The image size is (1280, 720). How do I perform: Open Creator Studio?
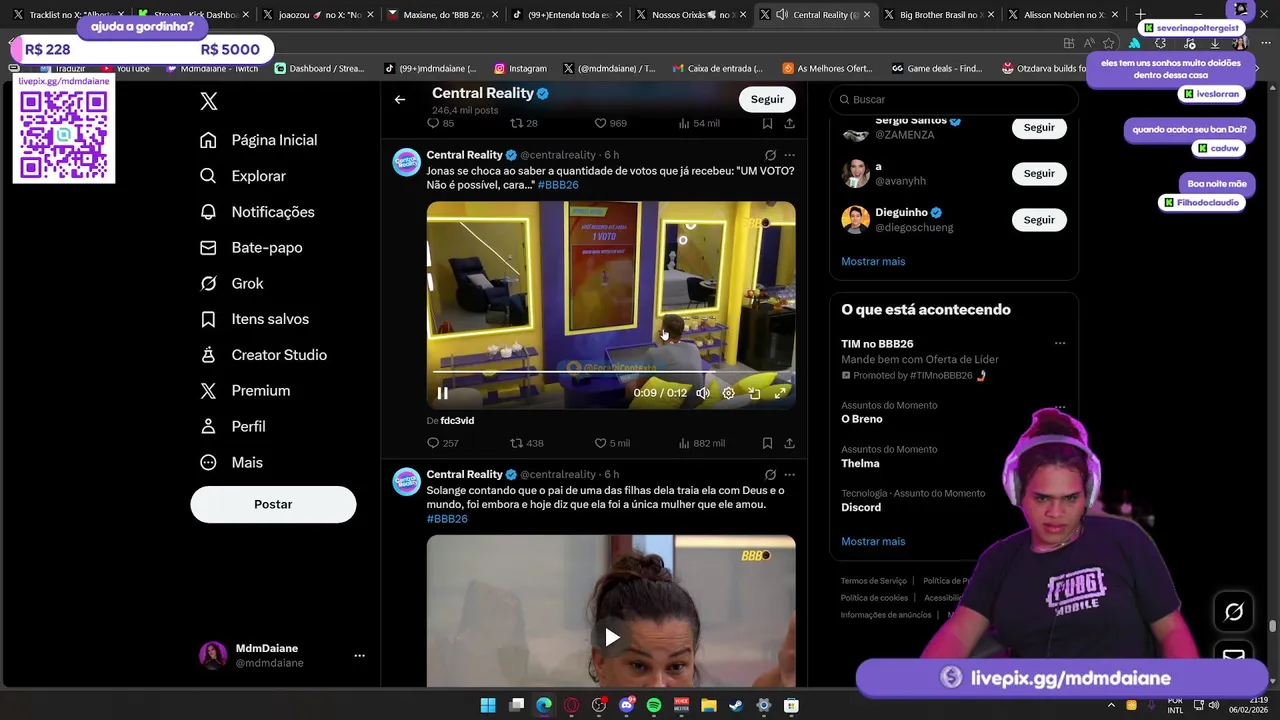point(263,355)
